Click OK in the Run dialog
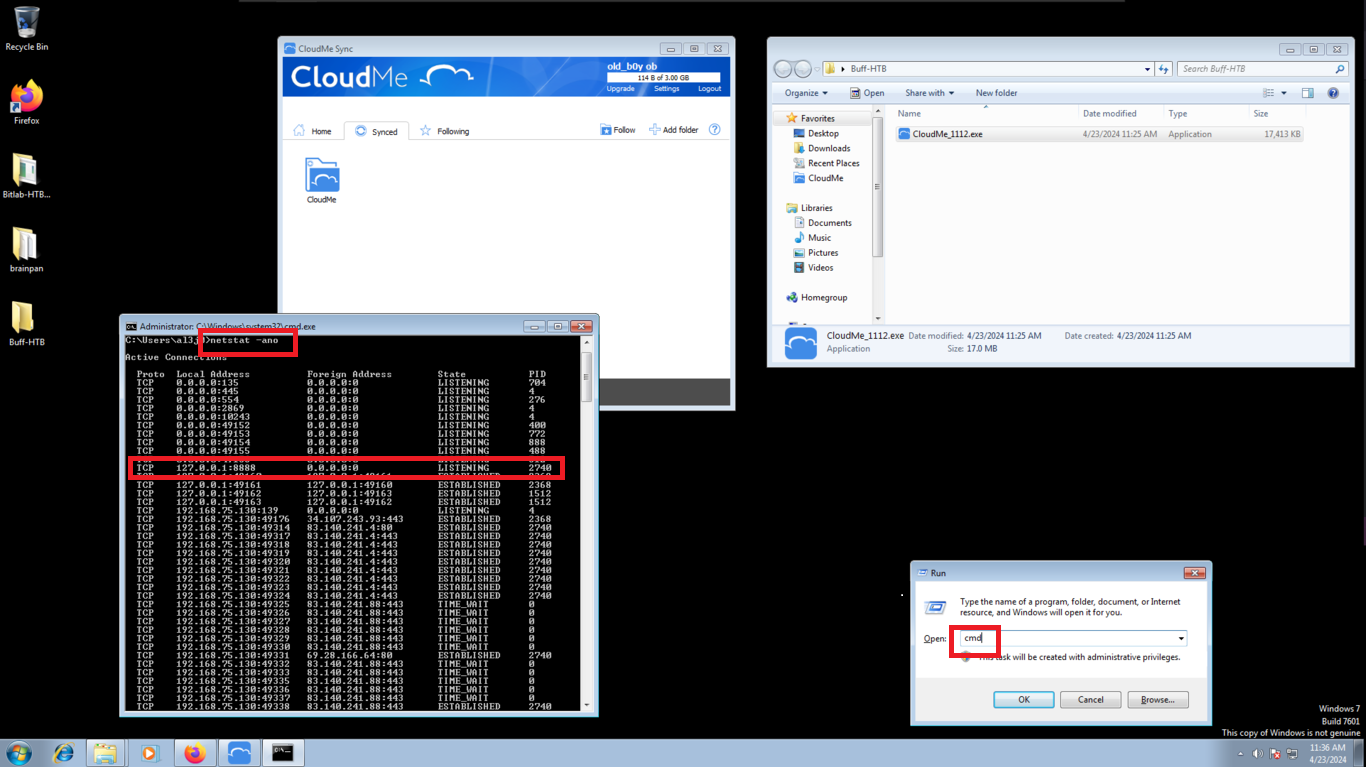 [x=1023, y=699]
